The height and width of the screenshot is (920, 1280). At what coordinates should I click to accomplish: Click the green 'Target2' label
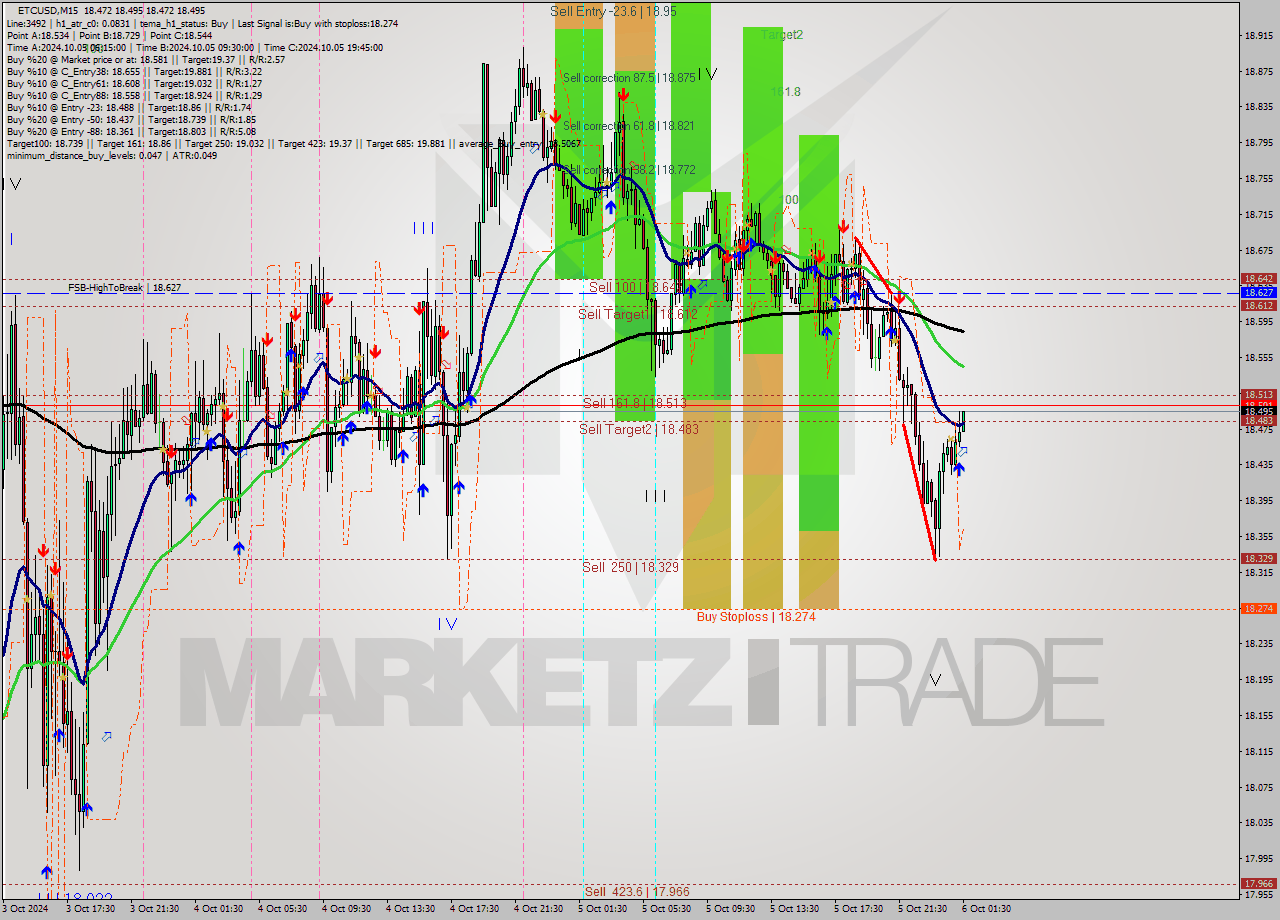(782, 34)
